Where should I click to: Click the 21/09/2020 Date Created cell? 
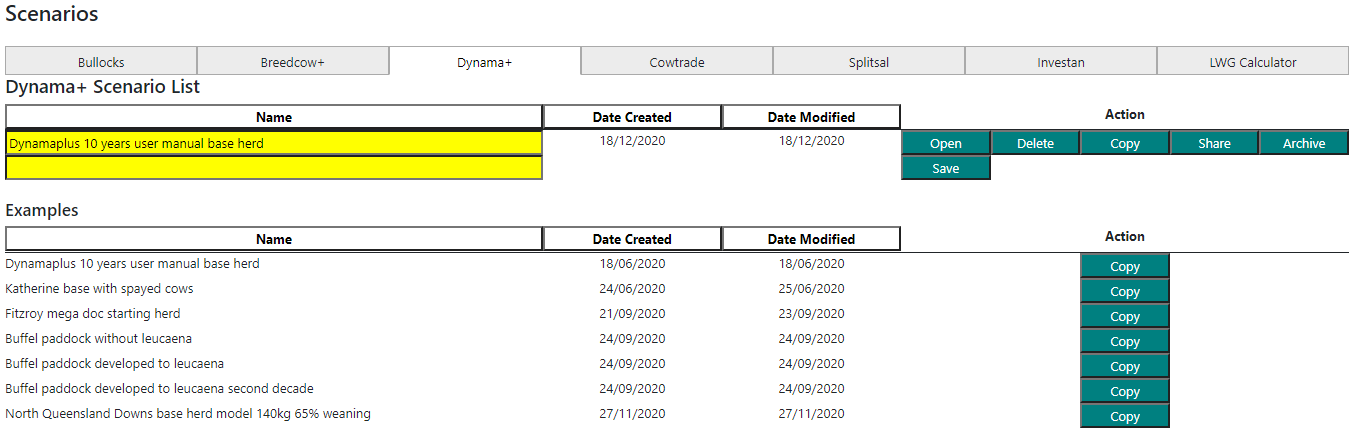632,314
